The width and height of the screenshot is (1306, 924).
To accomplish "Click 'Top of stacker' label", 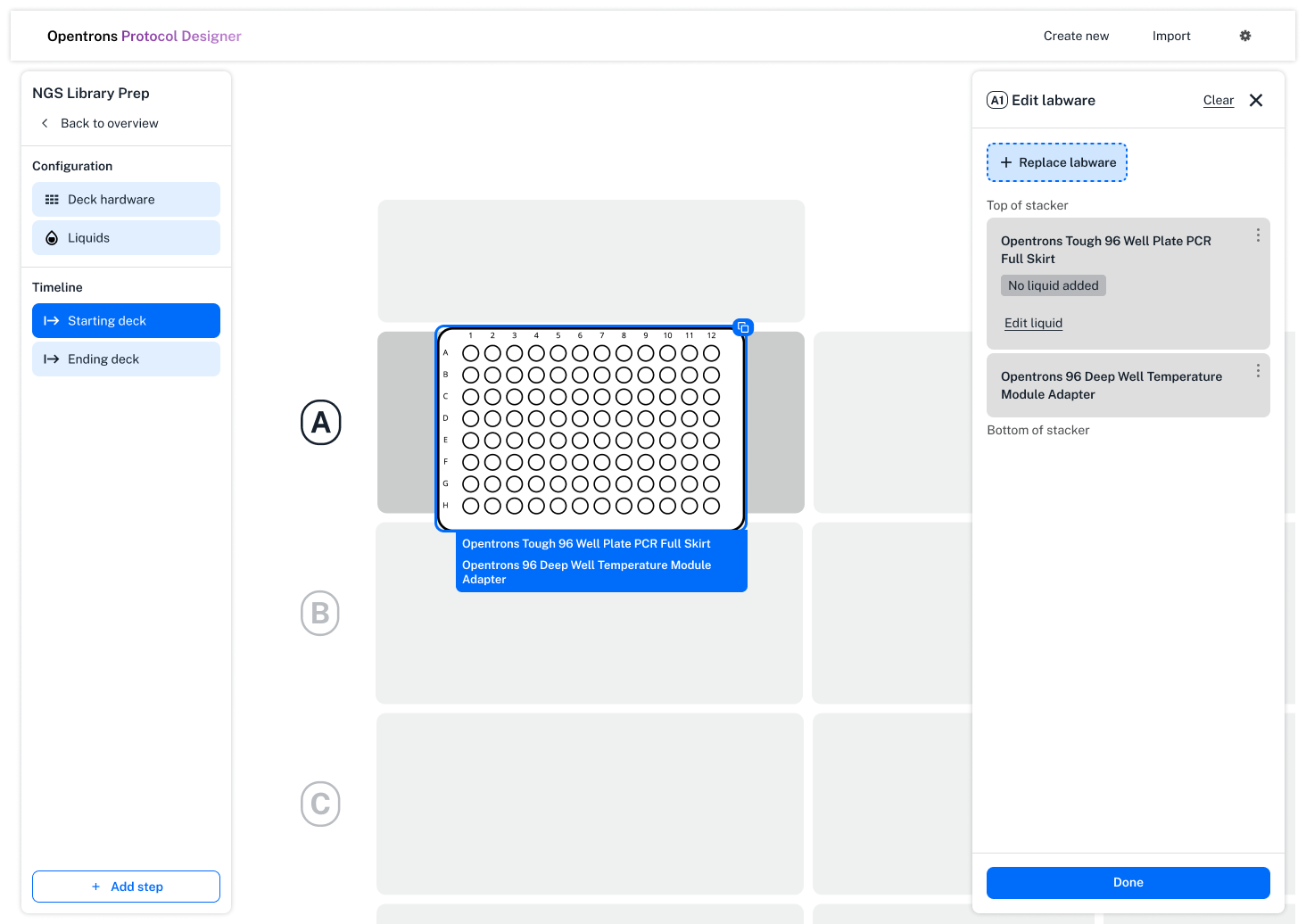I will point(1028,205).
